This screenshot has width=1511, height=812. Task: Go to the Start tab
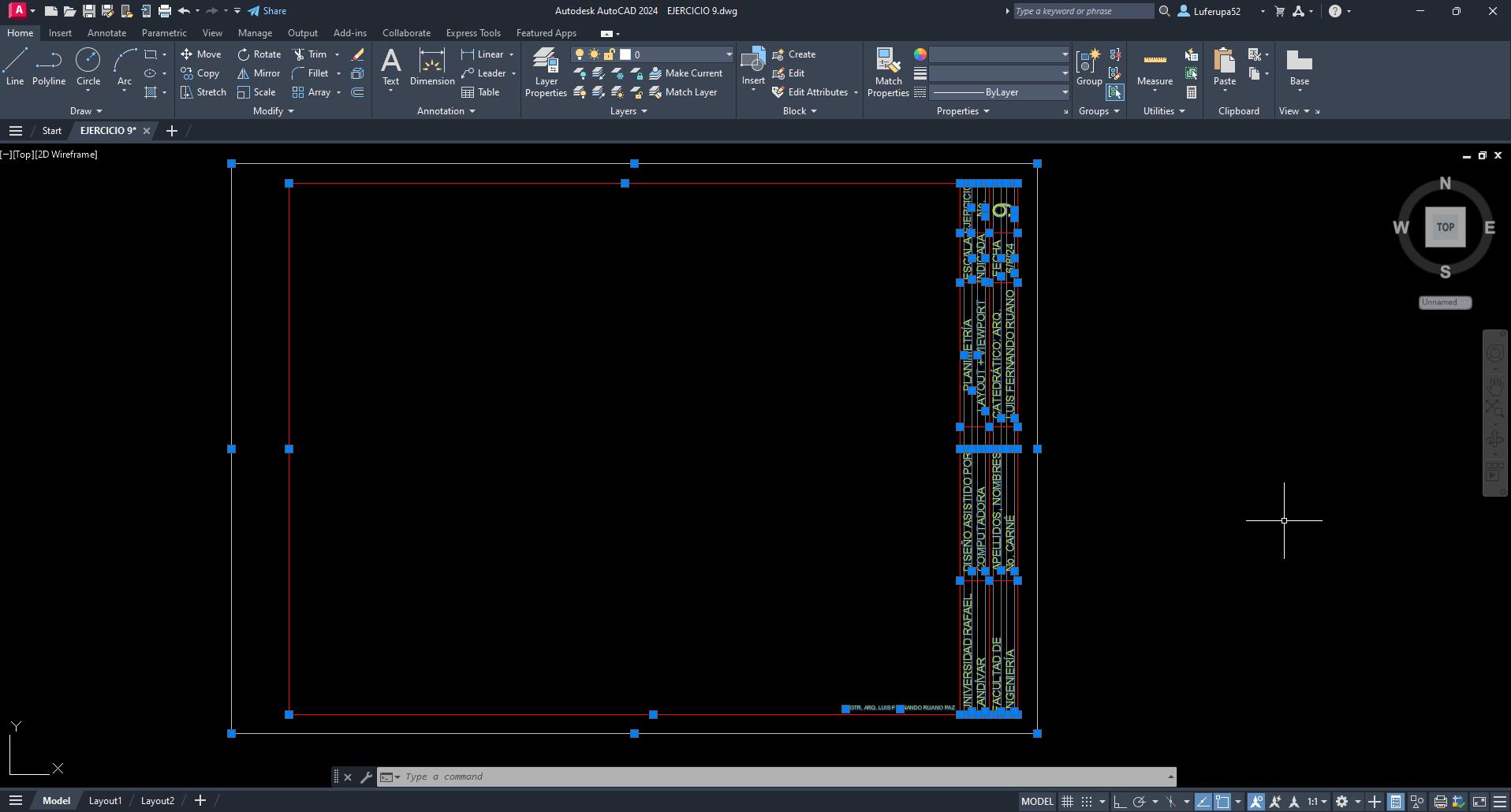point(51,131)
